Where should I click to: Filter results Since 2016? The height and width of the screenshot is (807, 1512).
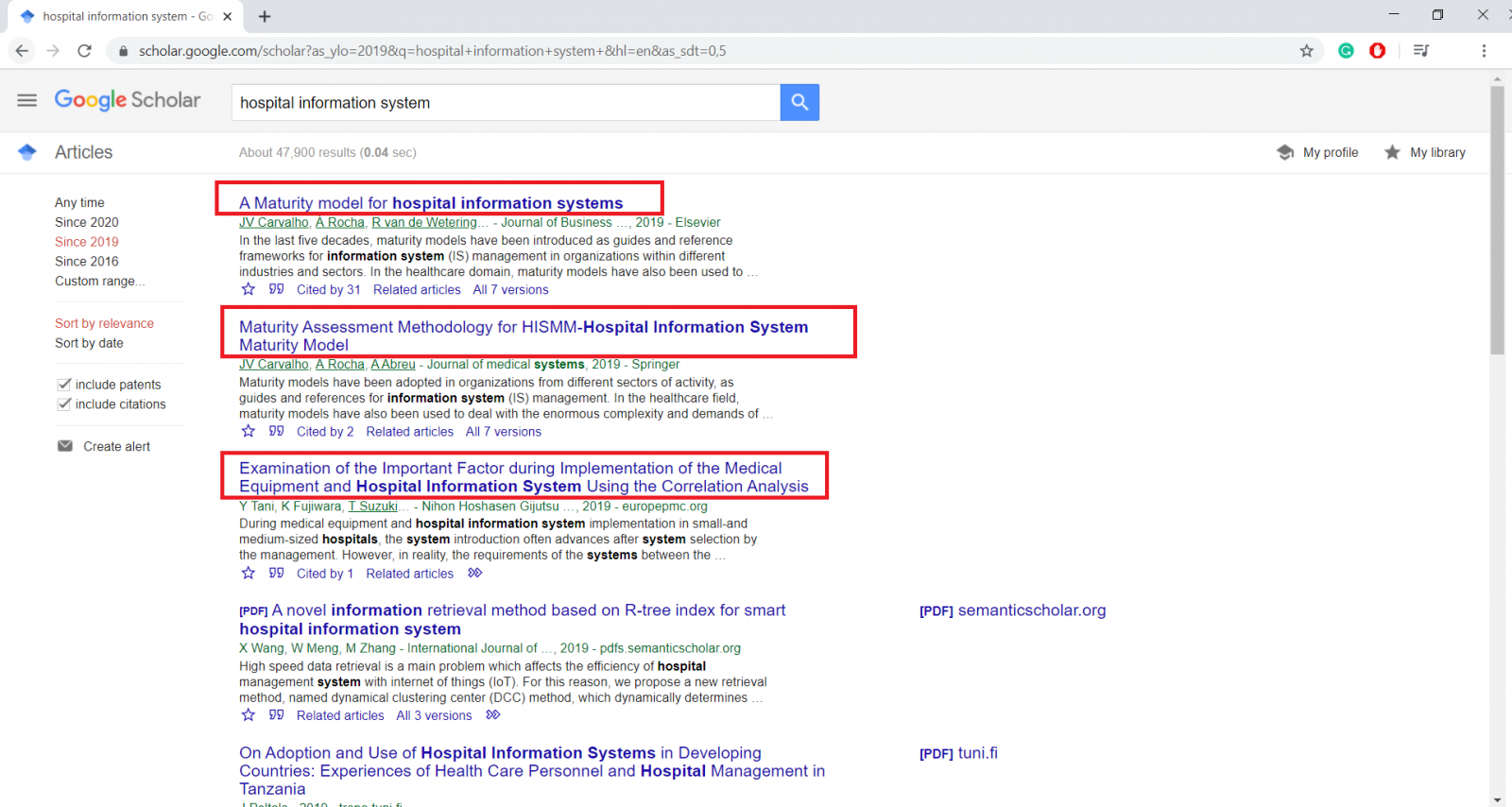click(x=87, y=261)
